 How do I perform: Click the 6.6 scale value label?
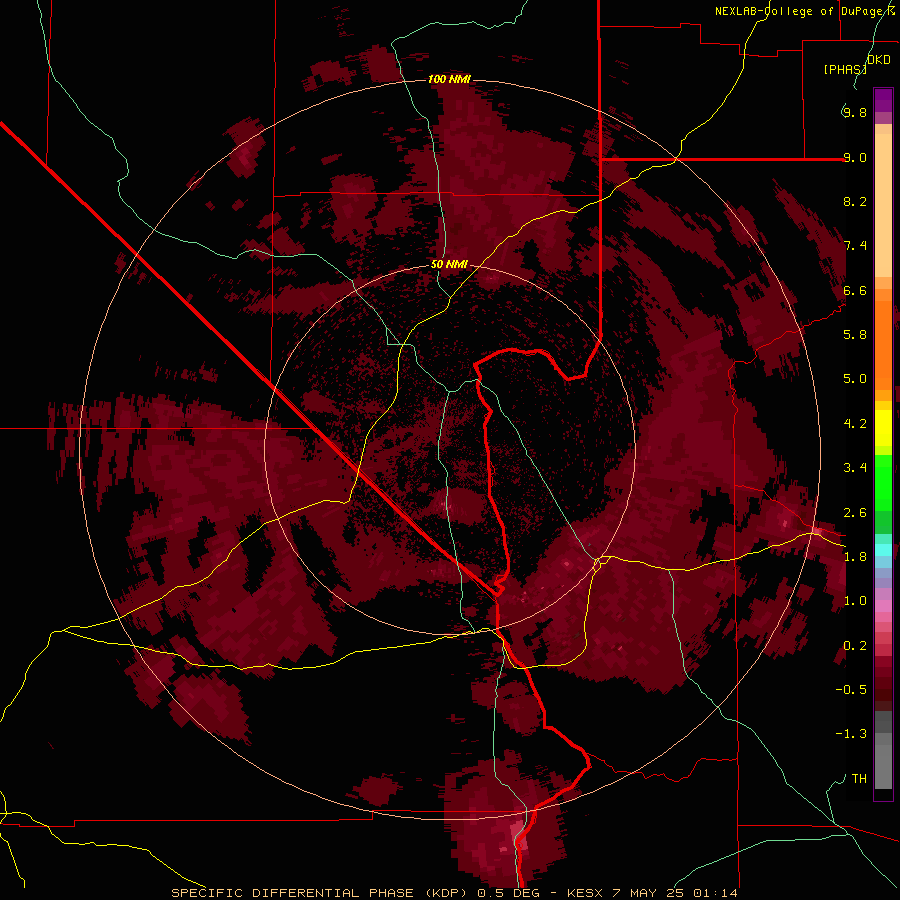click(x=855, y=290)
